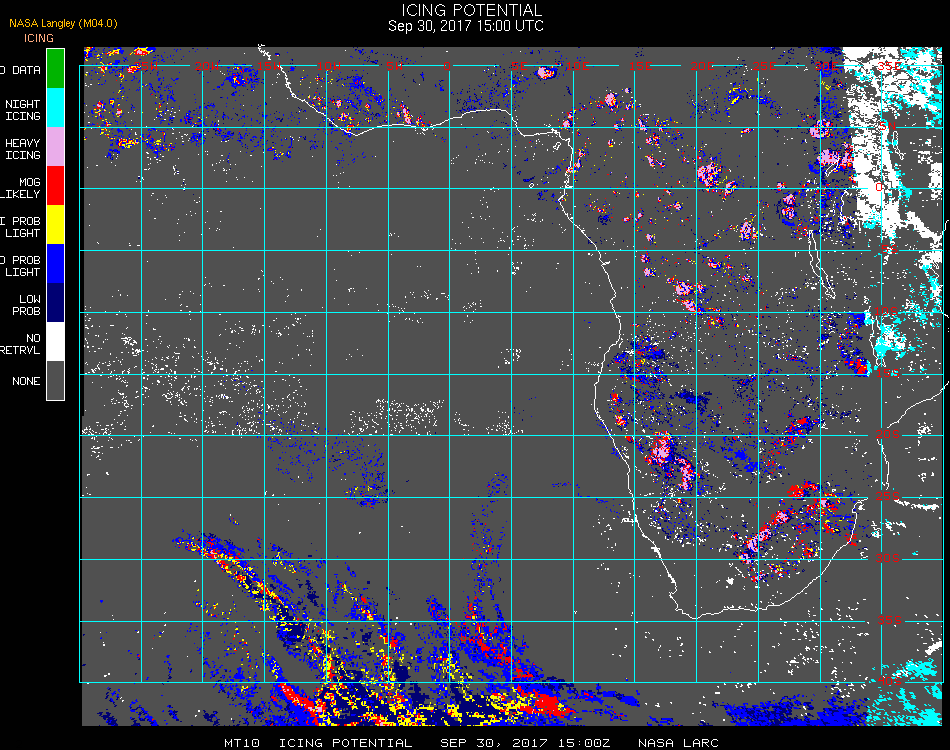This screenshot has width=950, height=750.
Task: Click the '35E' longitude label
Action: 889,66
